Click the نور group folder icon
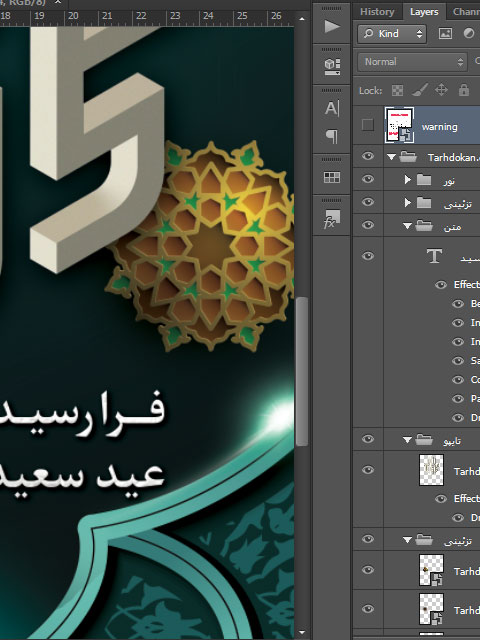The image size is (480, 640). coord(424,180)
